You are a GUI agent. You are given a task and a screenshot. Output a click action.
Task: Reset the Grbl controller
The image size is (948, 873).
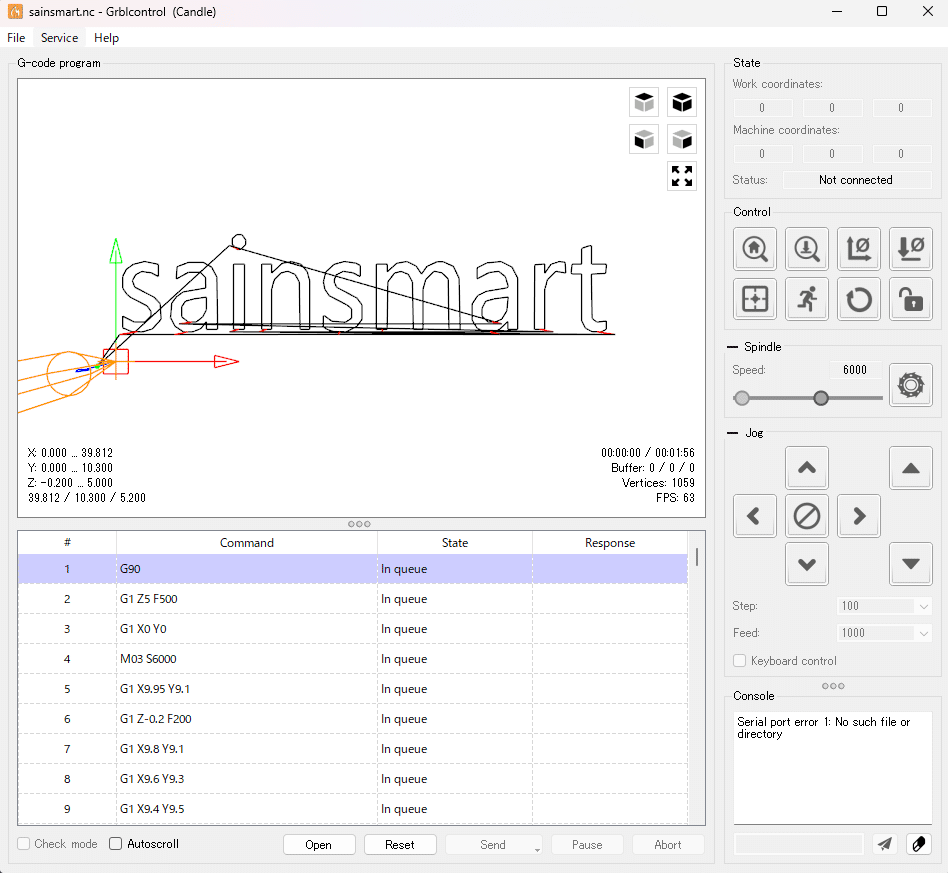(859, 299)
